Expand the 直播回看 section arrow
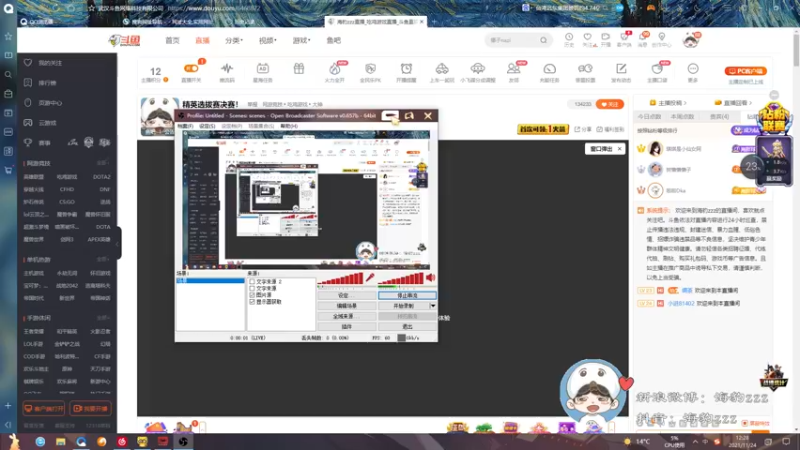Screen dimensions: 800x450 coord(751,103)
